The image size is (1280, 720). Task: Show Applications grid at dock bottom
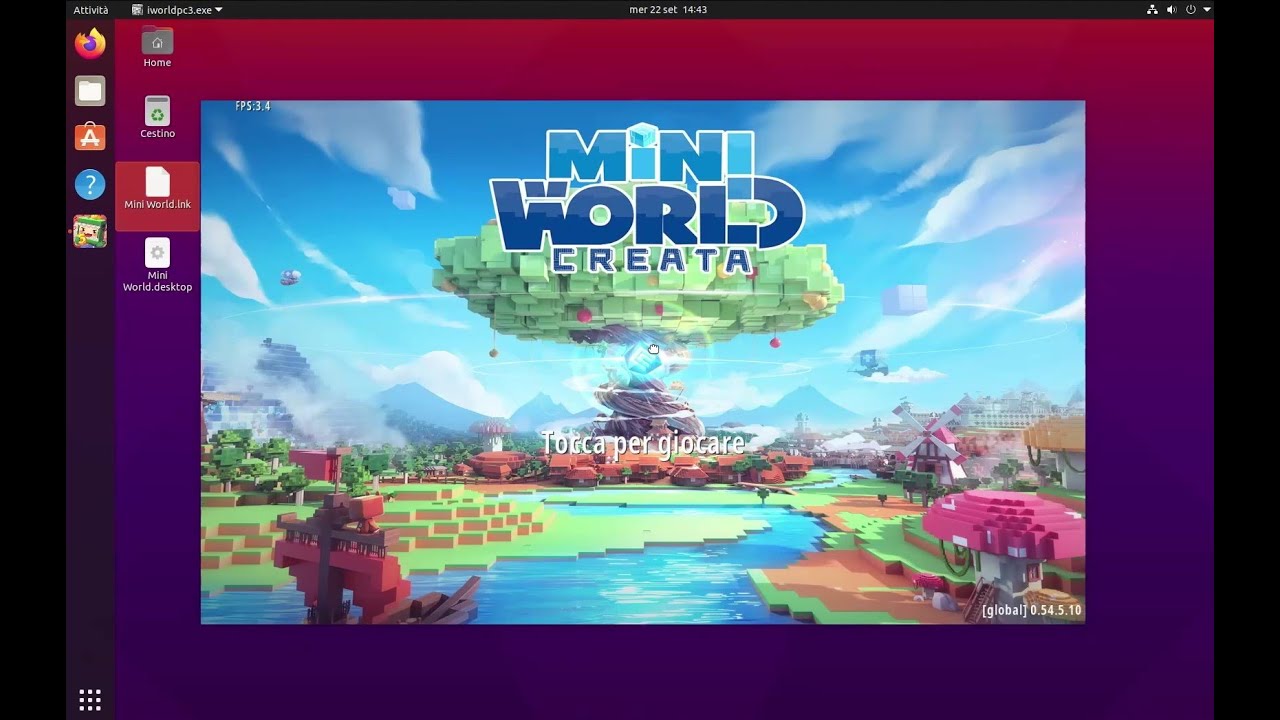pos(90,698)
